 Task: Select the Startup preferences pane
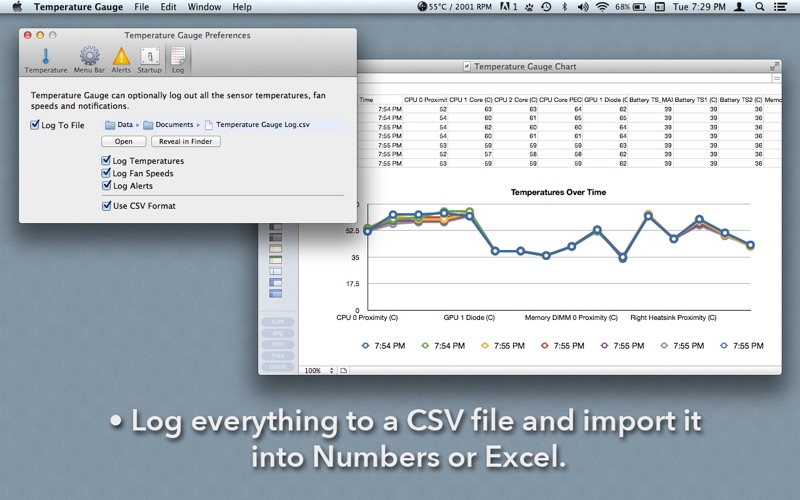point(149,60)
